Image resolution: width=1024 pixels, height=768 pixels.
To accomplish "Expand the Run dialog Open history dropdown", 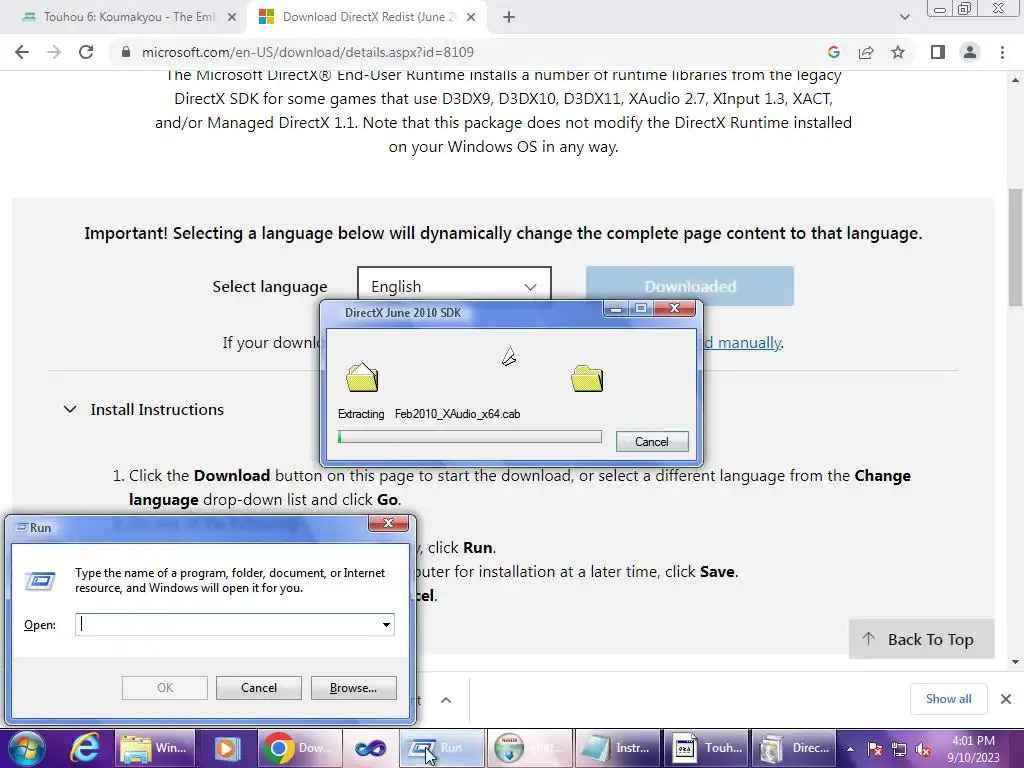I will [387, 624].
